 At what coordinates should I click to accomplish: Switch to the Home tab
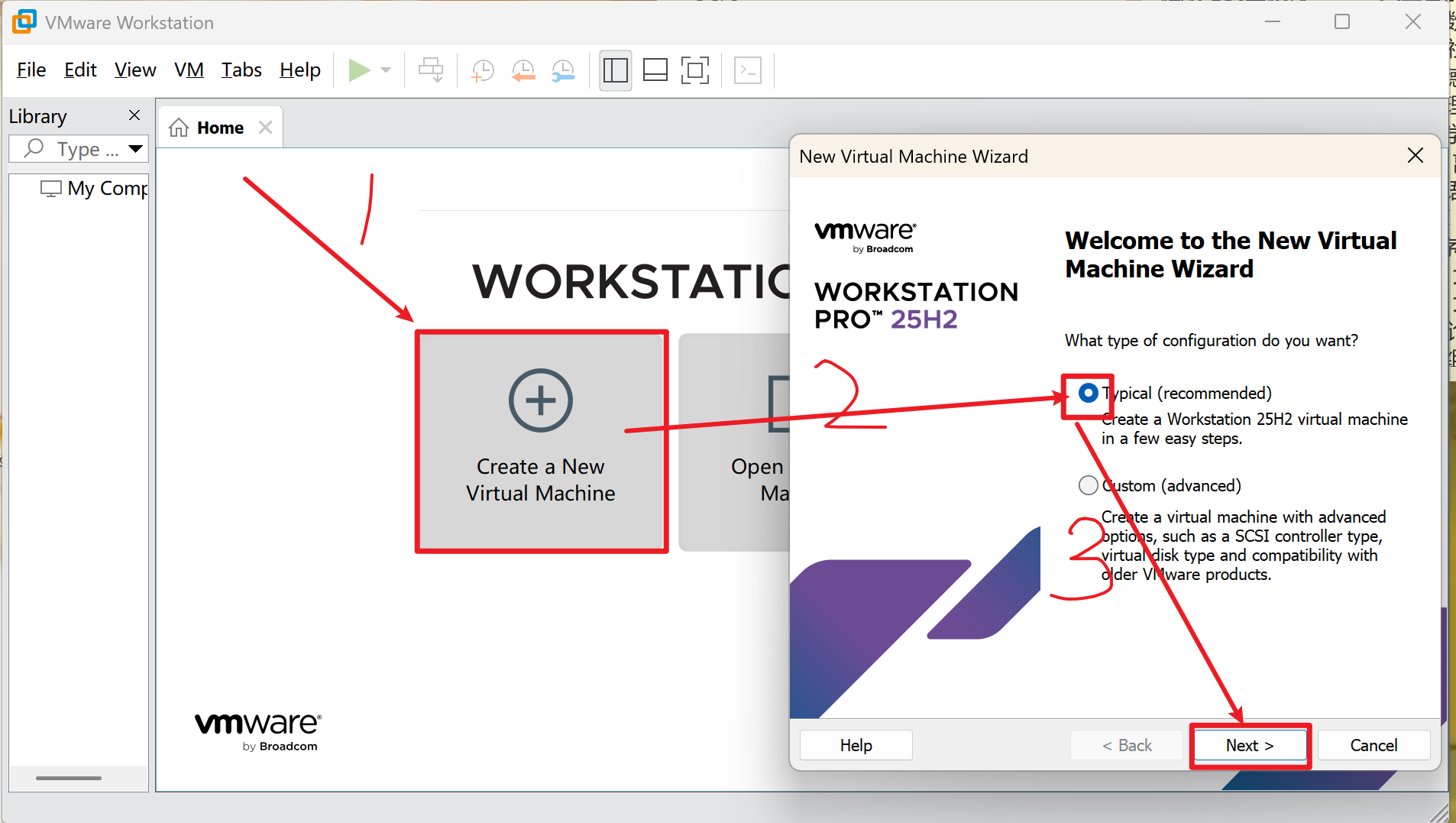click(220, 128)
